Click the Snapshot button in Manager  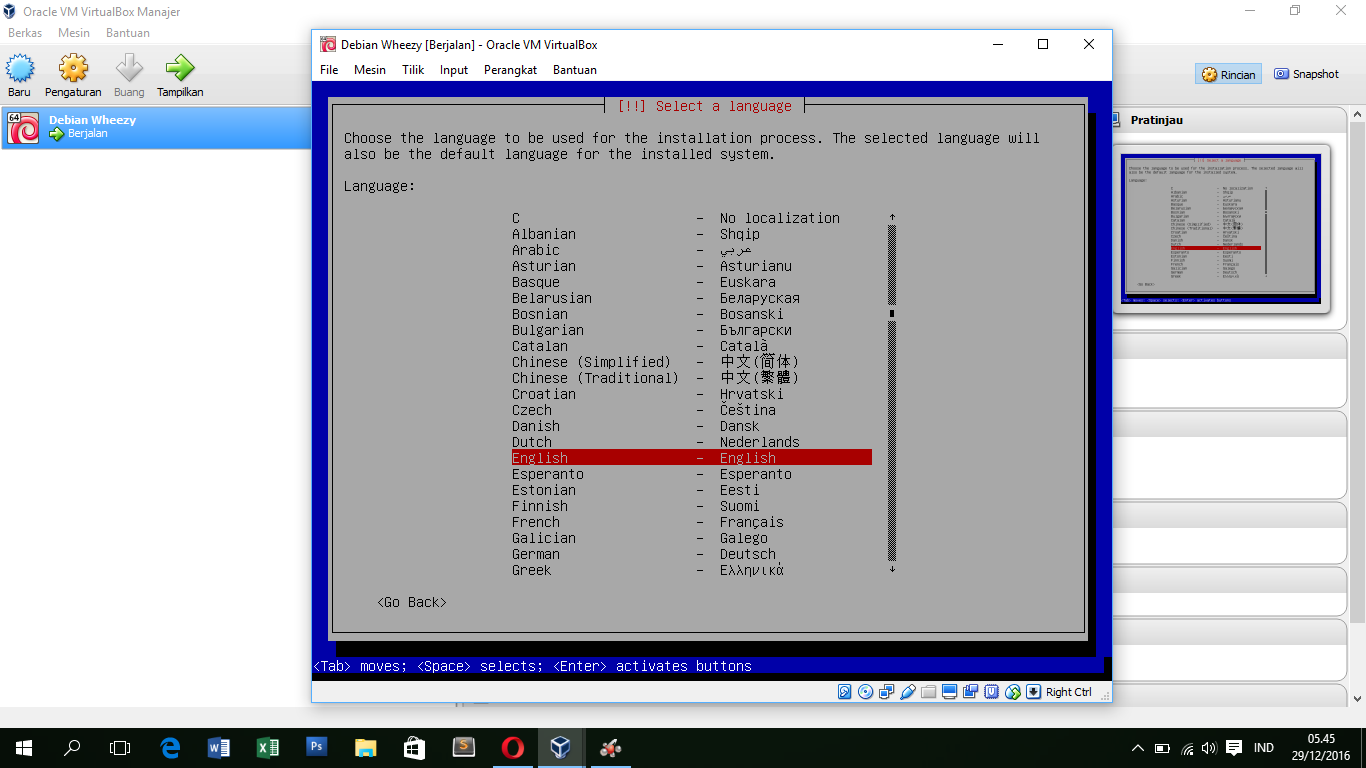[x=1306, y=74]
